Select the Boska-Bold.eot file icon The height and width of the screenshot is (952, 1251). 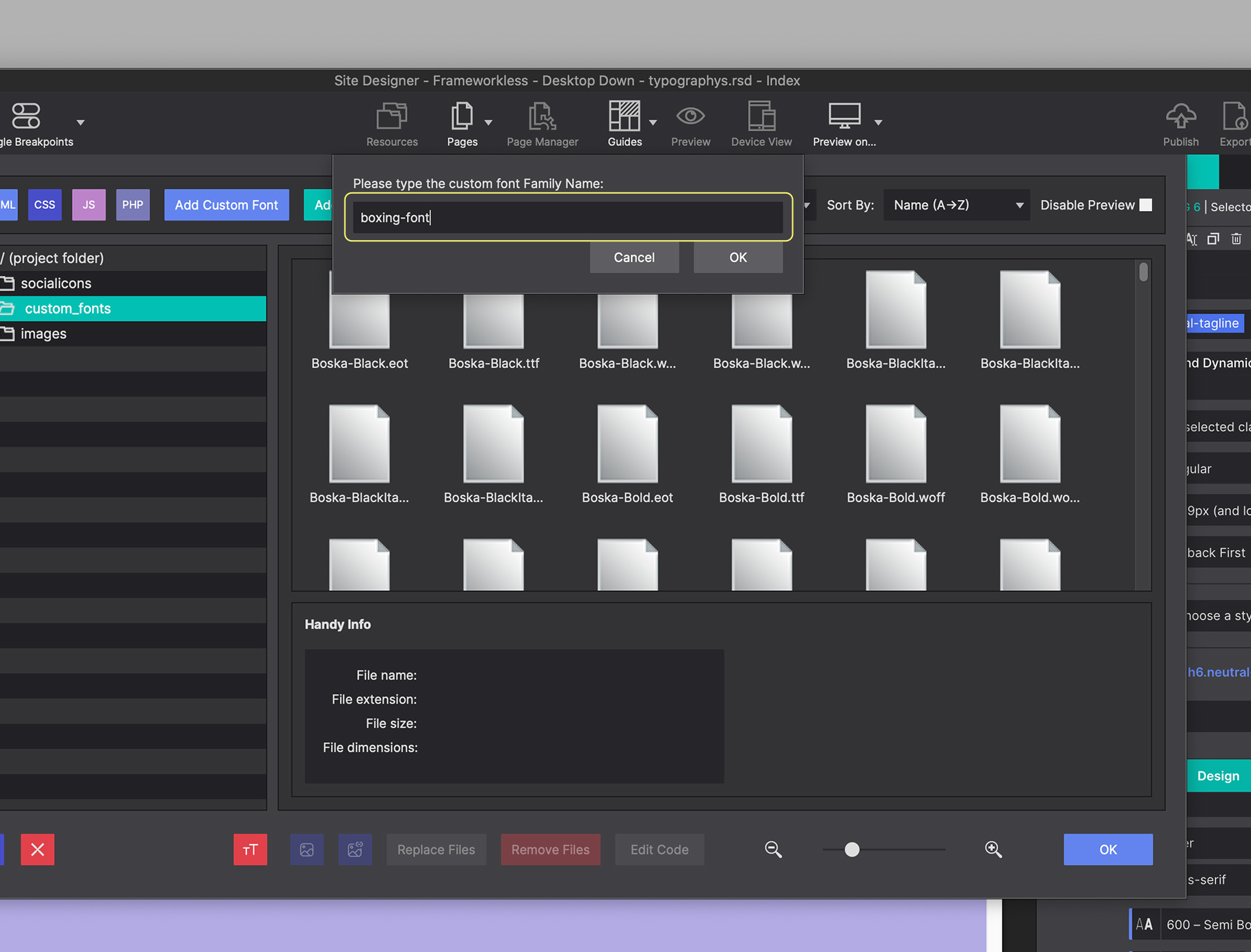click(628, 445)
